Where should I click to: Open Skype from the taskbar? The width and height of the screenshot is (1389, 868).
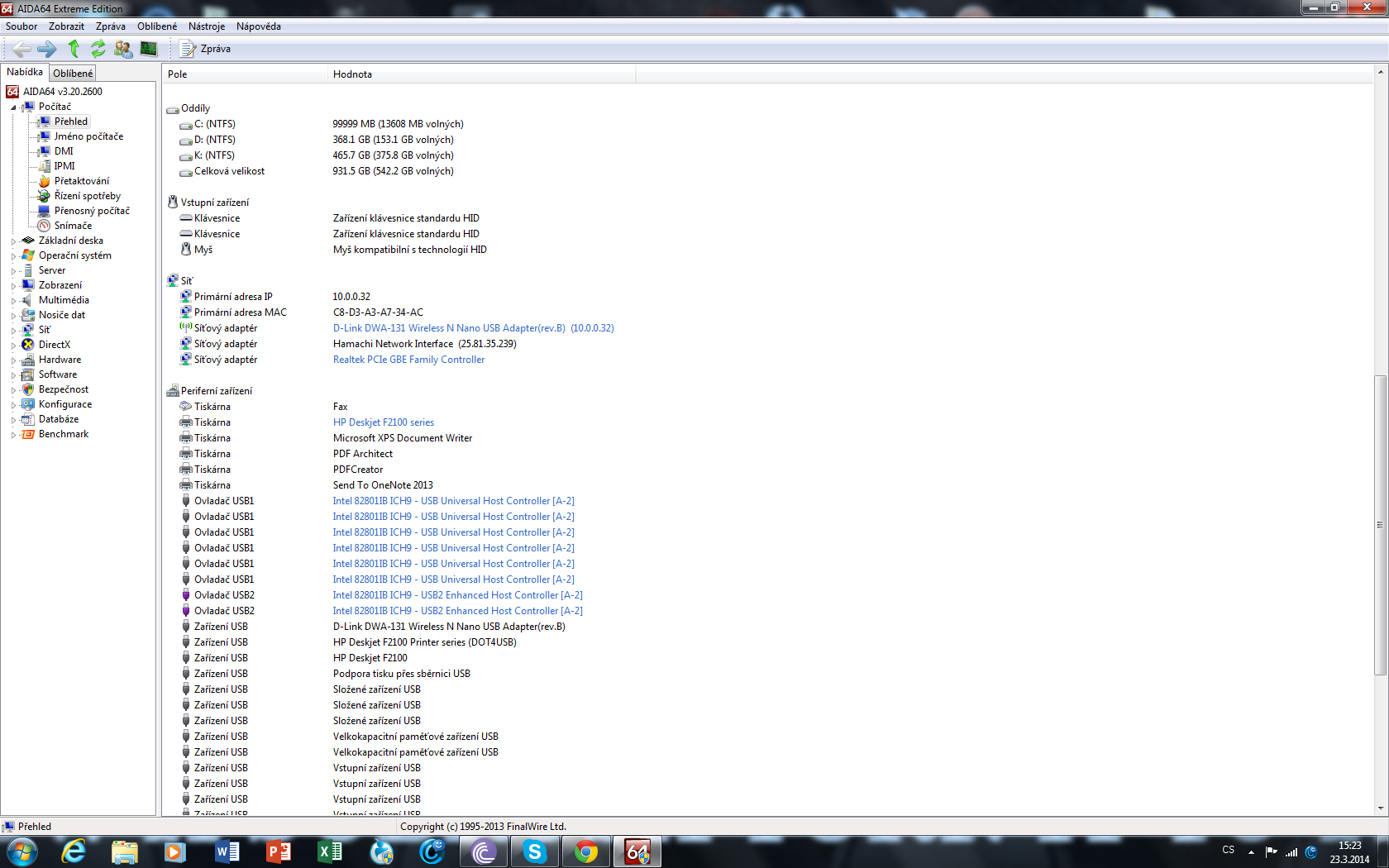click(x=534, y=851)
